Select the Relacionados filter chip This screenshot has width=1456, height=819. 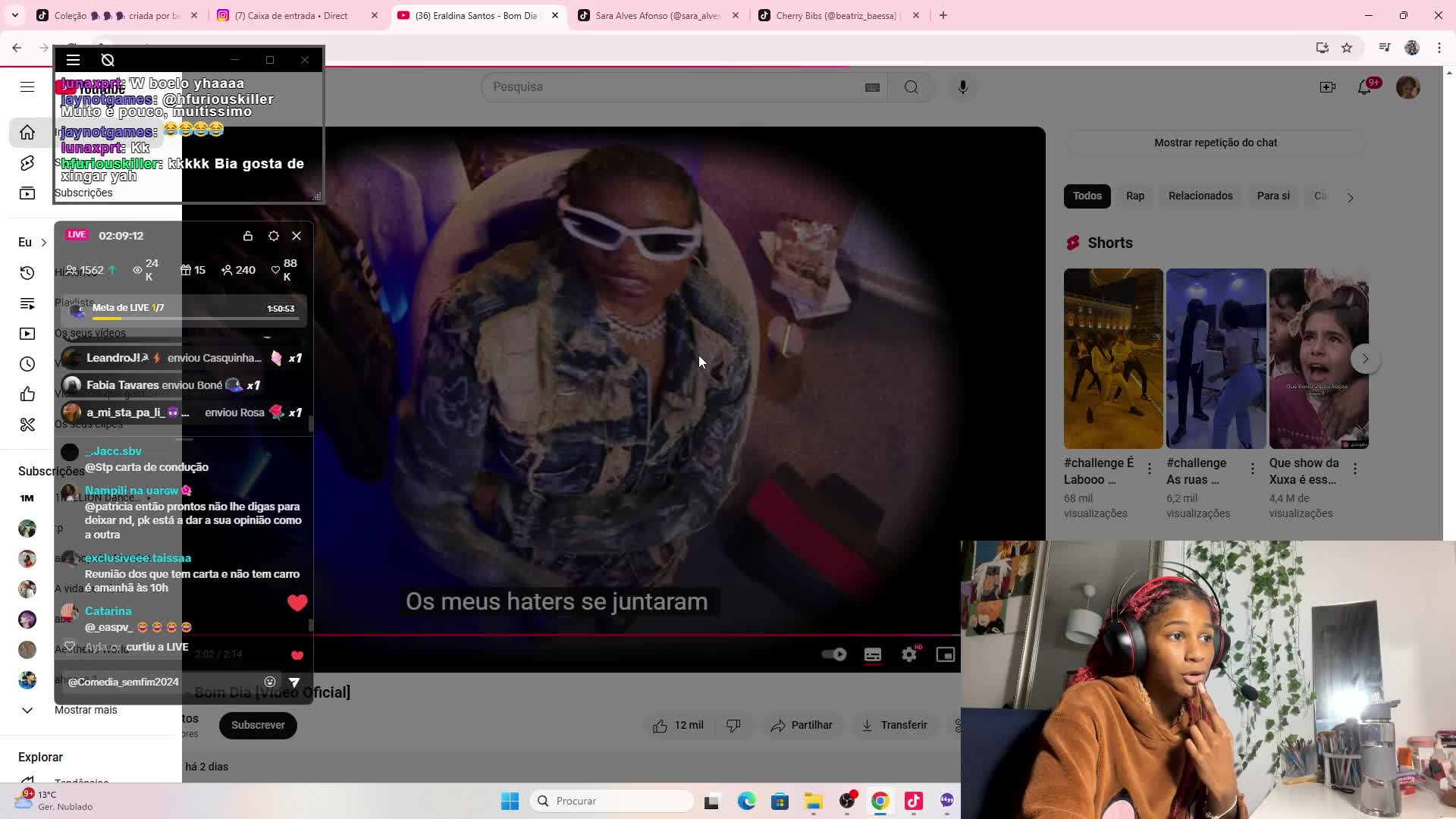pyautogui.click(x=1200, y=196)
